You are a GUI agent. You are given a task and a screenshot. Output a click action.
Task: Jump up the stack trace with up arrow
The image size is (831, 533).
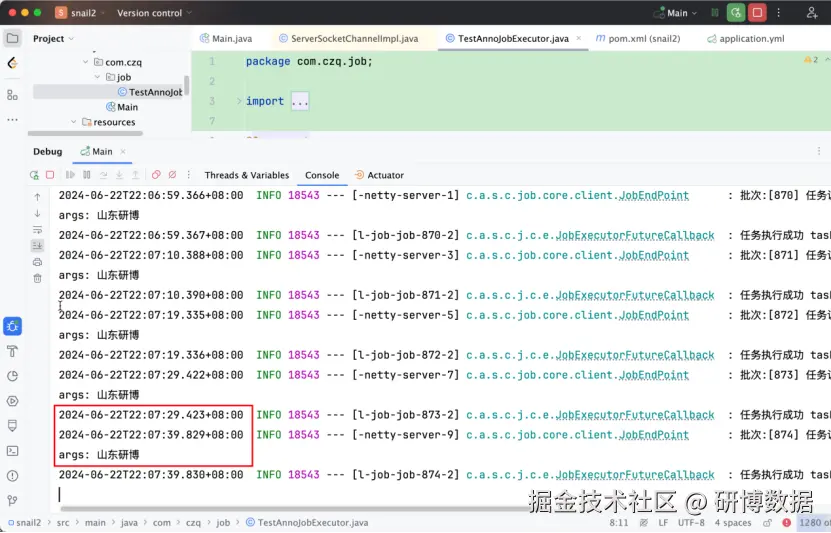[x=37, y=197]
